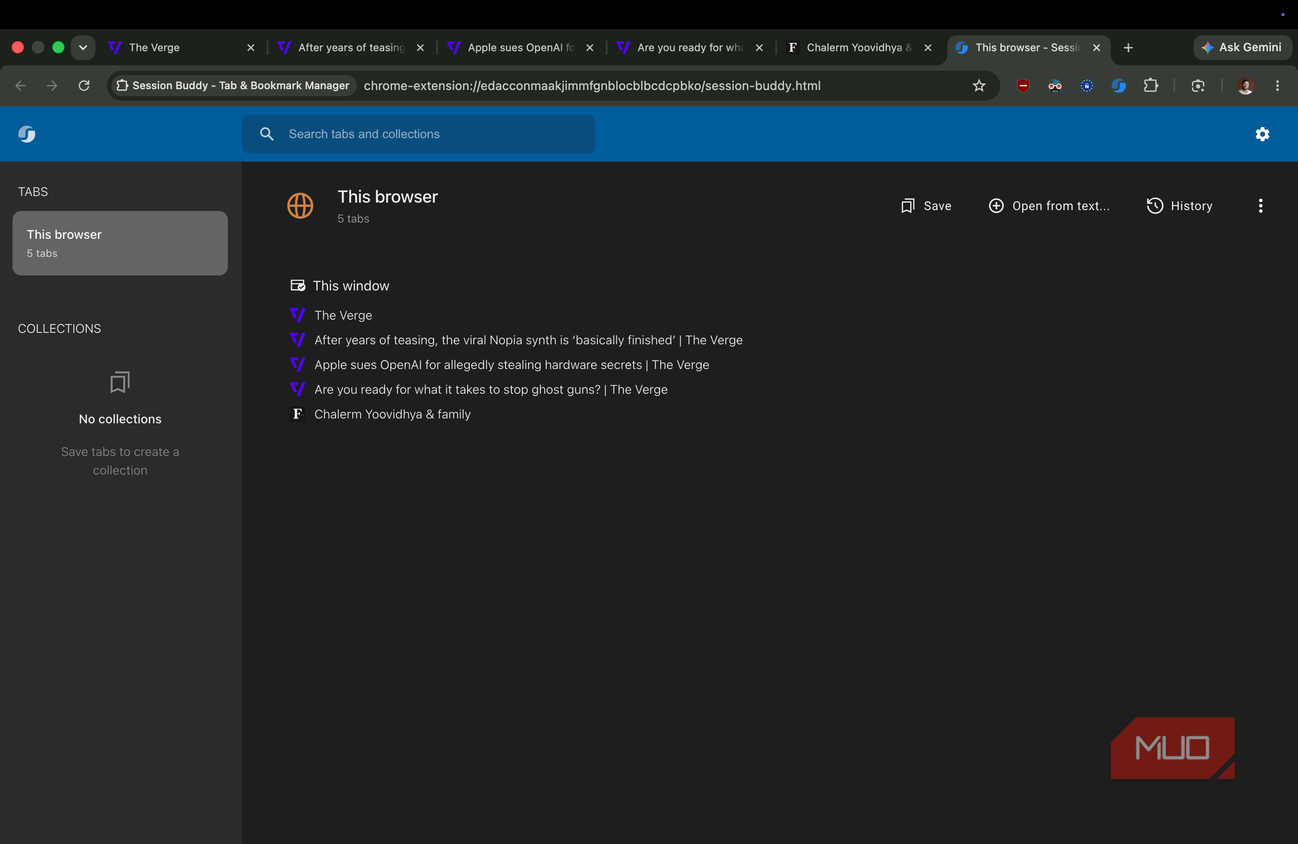
Task: Click Forbes favicon of Chalerm Yoovidhya row
Action: (x=297, y=414)
